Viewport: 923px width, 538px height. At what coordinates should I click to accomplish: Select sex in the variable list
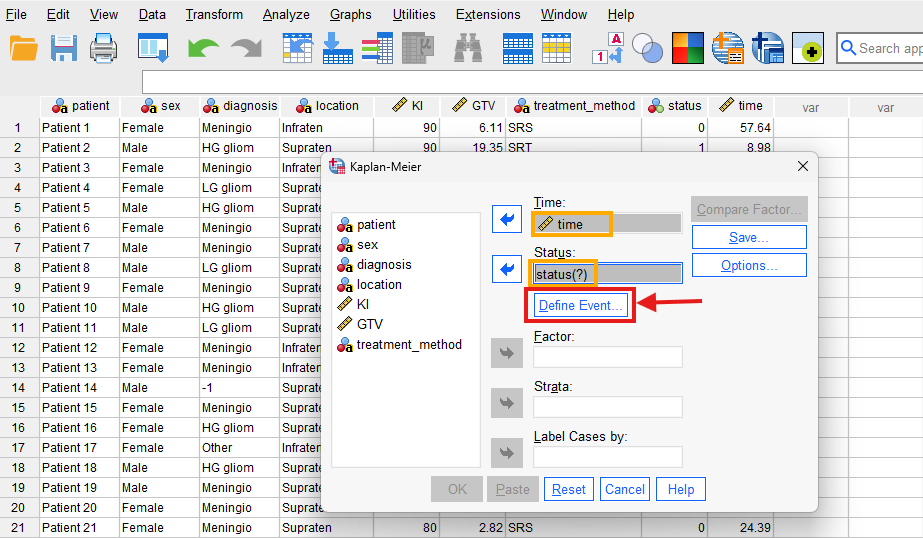tap(357, 245)
